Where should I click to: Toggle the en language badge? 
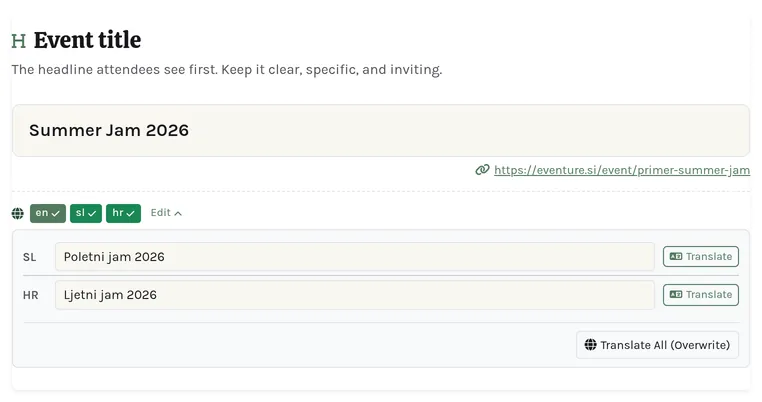coord(48,213)
